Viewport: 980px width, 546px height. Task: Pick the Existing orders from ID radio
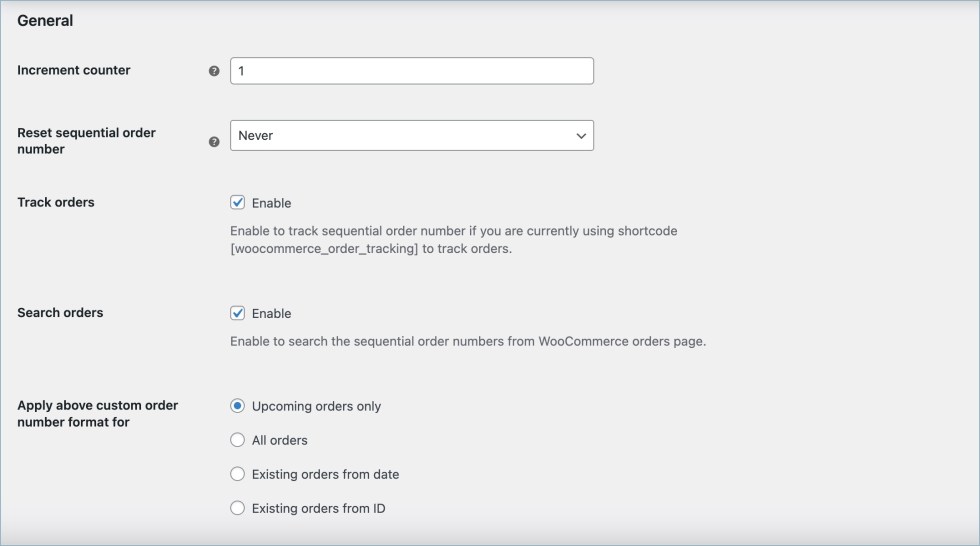pos(238,508)
